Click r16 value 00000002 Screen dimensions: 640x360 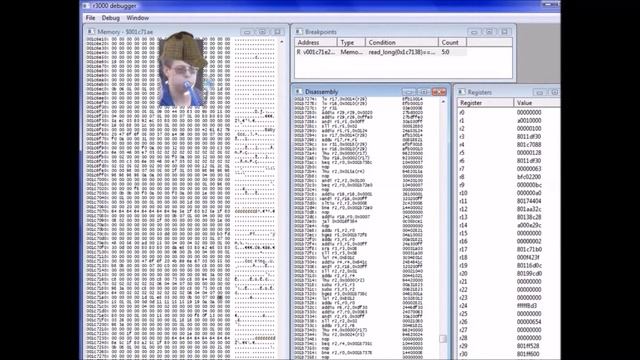click(x=529, y=241)
